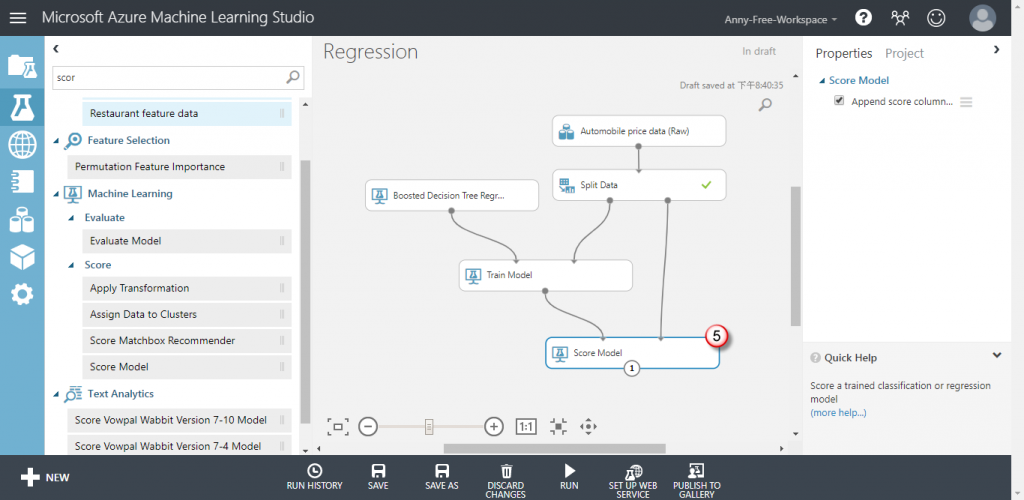Image resolution: width=1024 pixels, height=500 pixels.
Task: Discard changes with the trash icon
Action: (x=505, y=481)
